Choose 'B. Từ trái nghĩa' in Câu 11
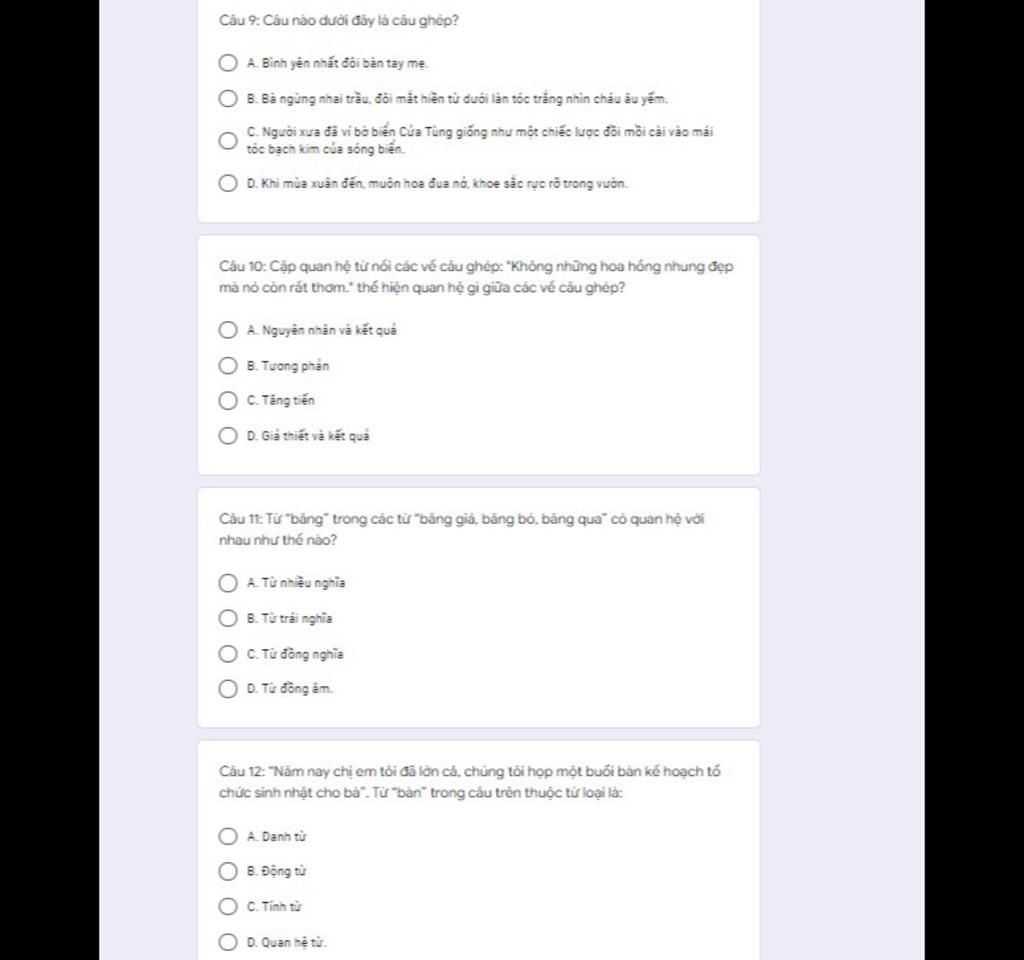Image resolution: width=1024 pixels, height=960 pixels. pos(228,618)
